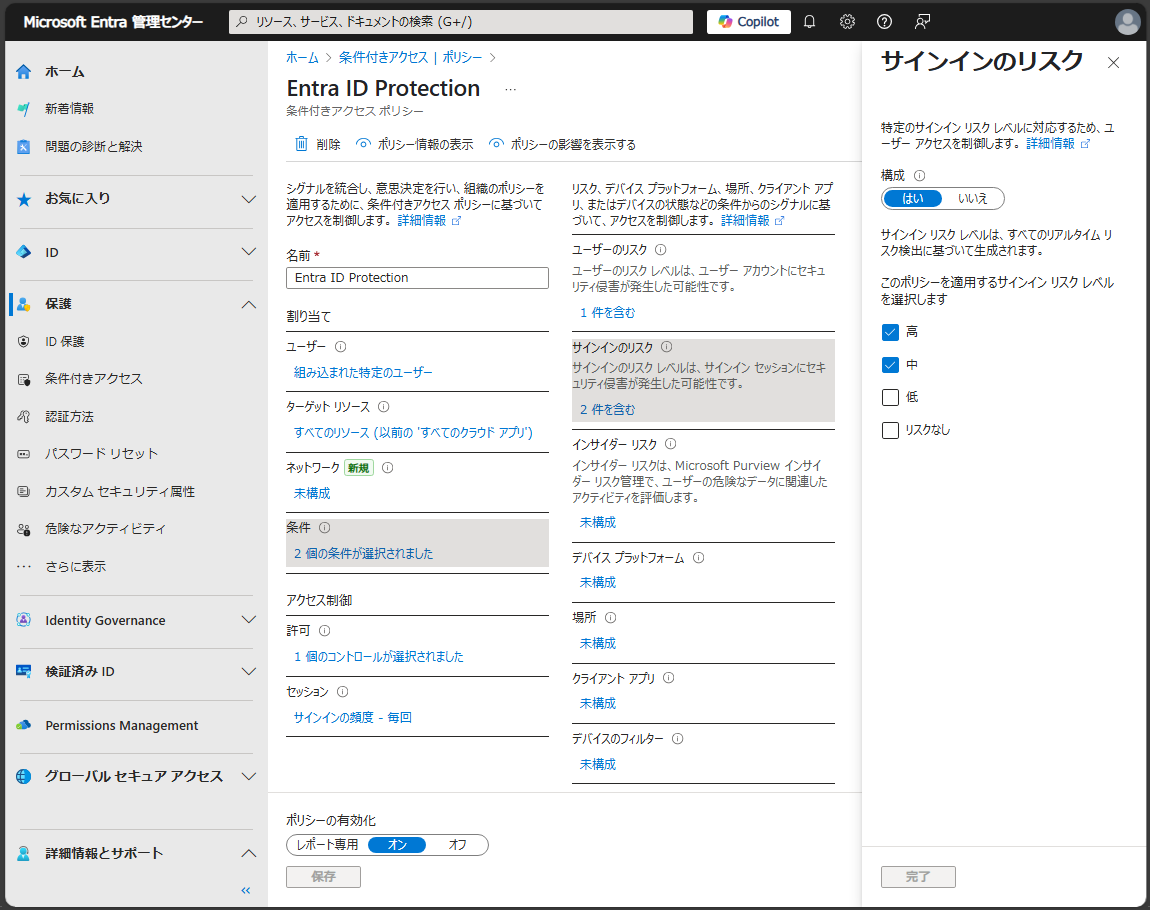Image resolution: width=1150 pixels, height=910 pixels.
Task: Click the feedback icon in top bar
Action: 923,22
